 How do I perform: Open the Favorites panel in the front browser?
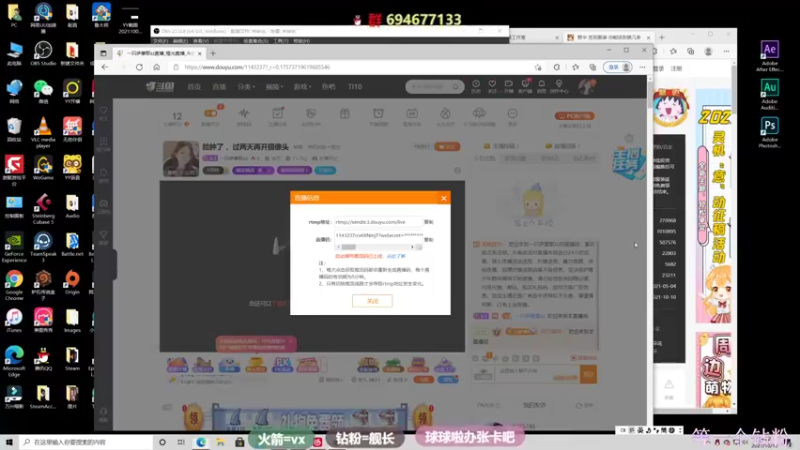point(575,67)
